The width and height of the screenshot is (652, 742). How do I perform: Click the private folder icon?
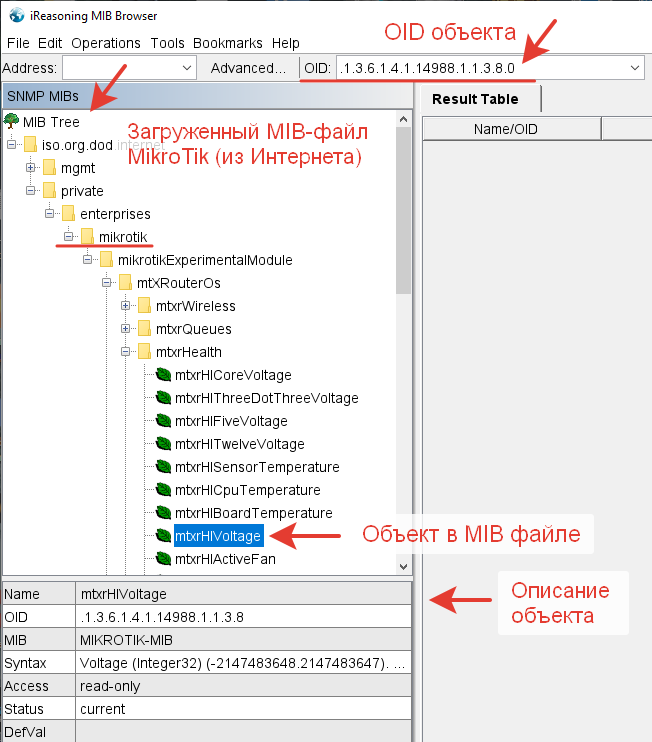click(49, 191)
